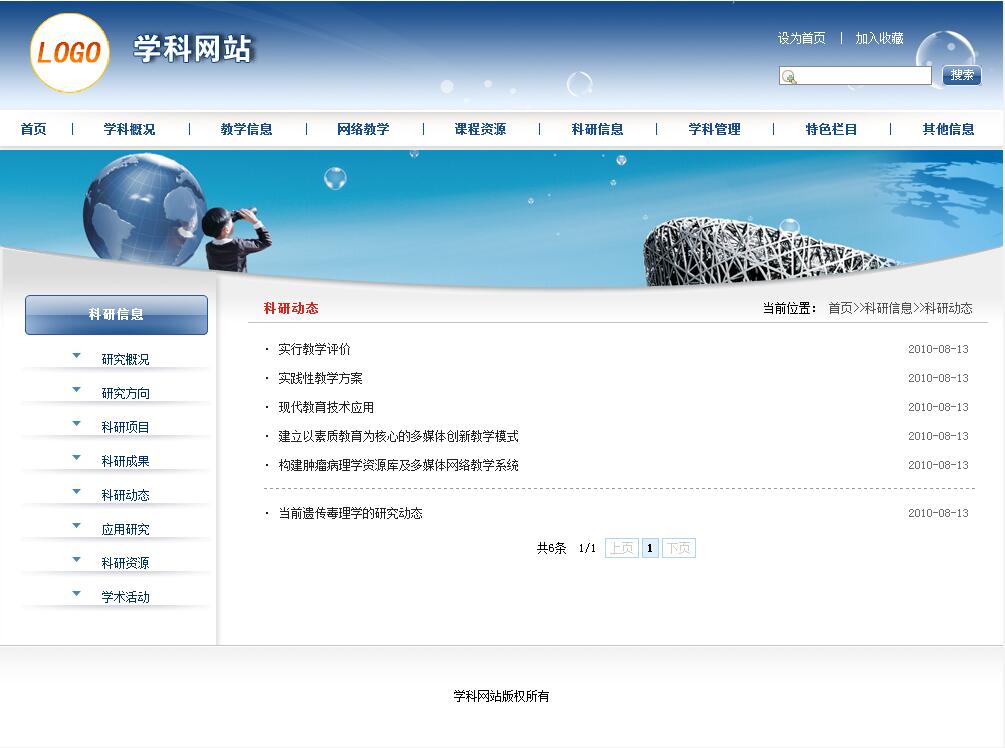
Task: Click the arrow beside 学术活动
Action: [76, 594]
